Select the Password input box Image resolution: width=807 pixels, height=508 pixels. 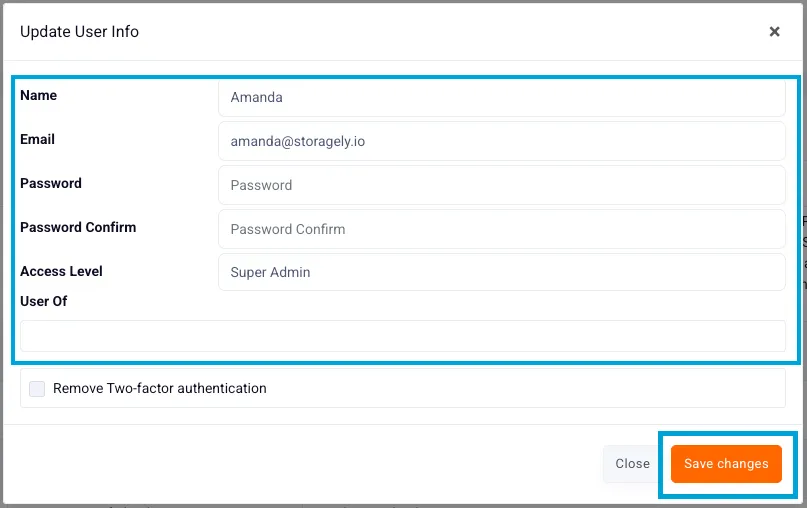pos(501,185)
